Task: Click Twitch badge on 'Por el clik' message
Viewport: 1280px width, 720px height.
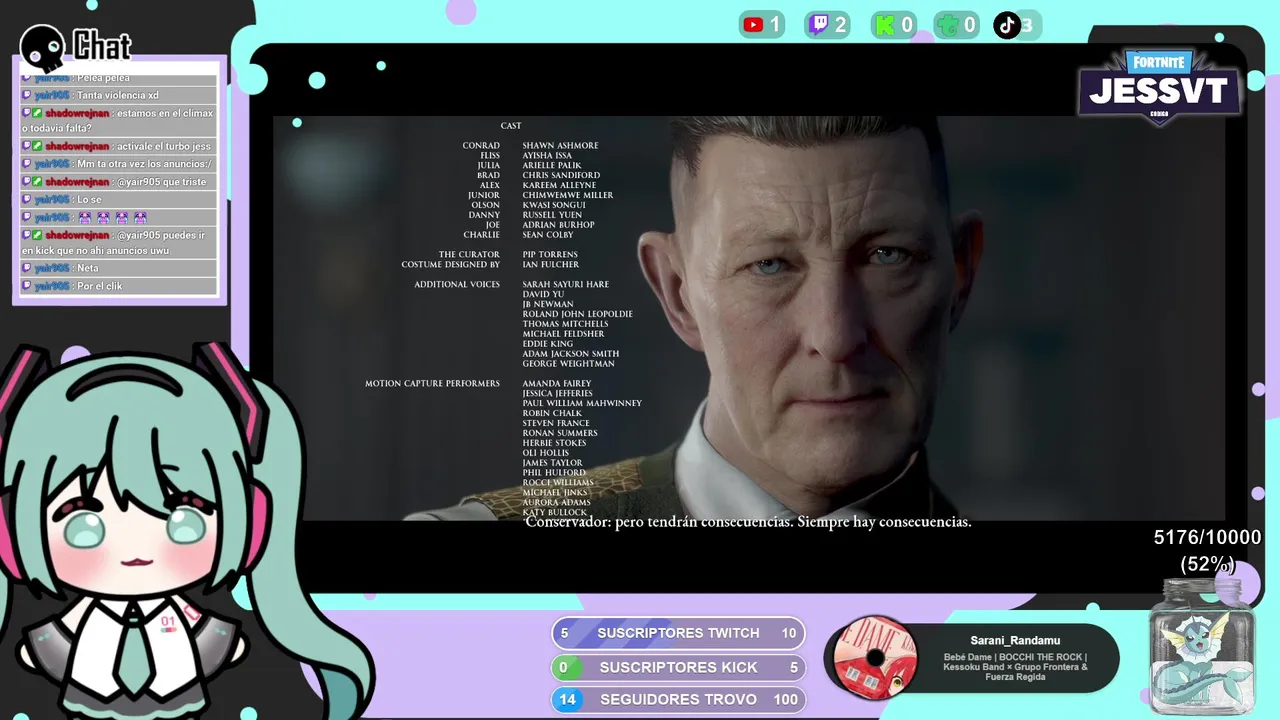Action: point(27,286)
